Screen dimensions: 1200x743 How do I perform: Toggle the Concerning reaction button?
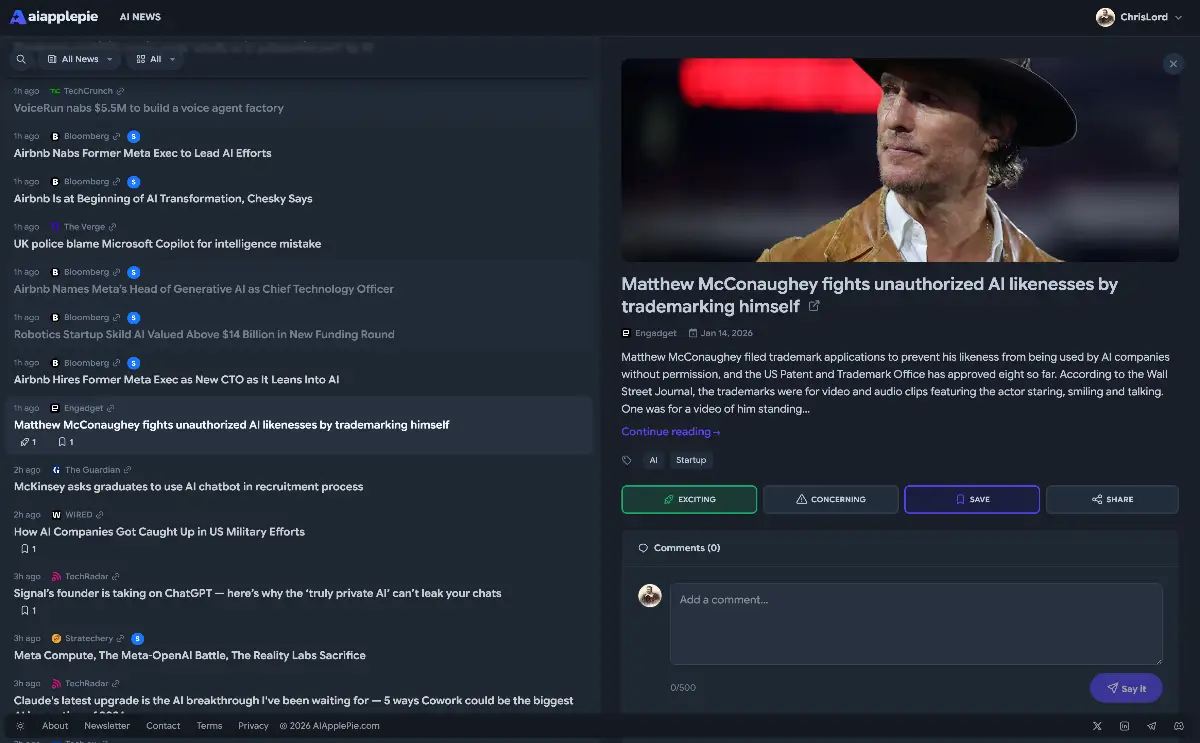(x=831, y=499)
